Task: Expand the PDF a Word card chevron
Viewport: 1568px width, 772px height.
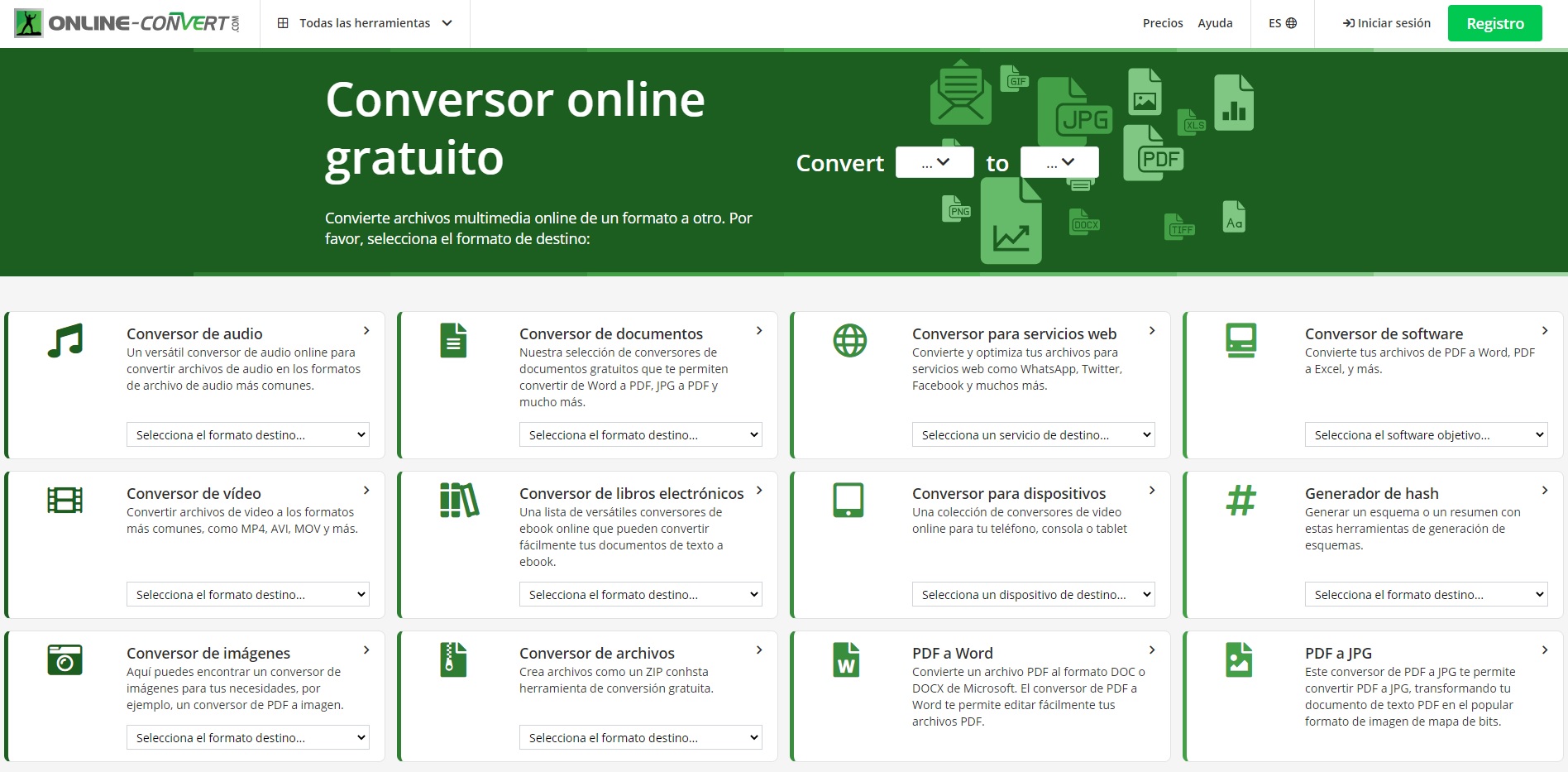Action: tap(1152, 650)
